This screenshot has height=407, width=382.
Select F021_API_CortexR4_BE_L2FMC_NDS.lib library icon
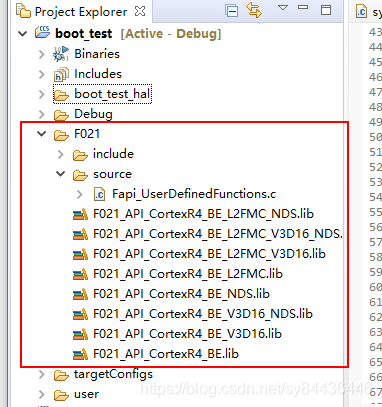[80, 214]
